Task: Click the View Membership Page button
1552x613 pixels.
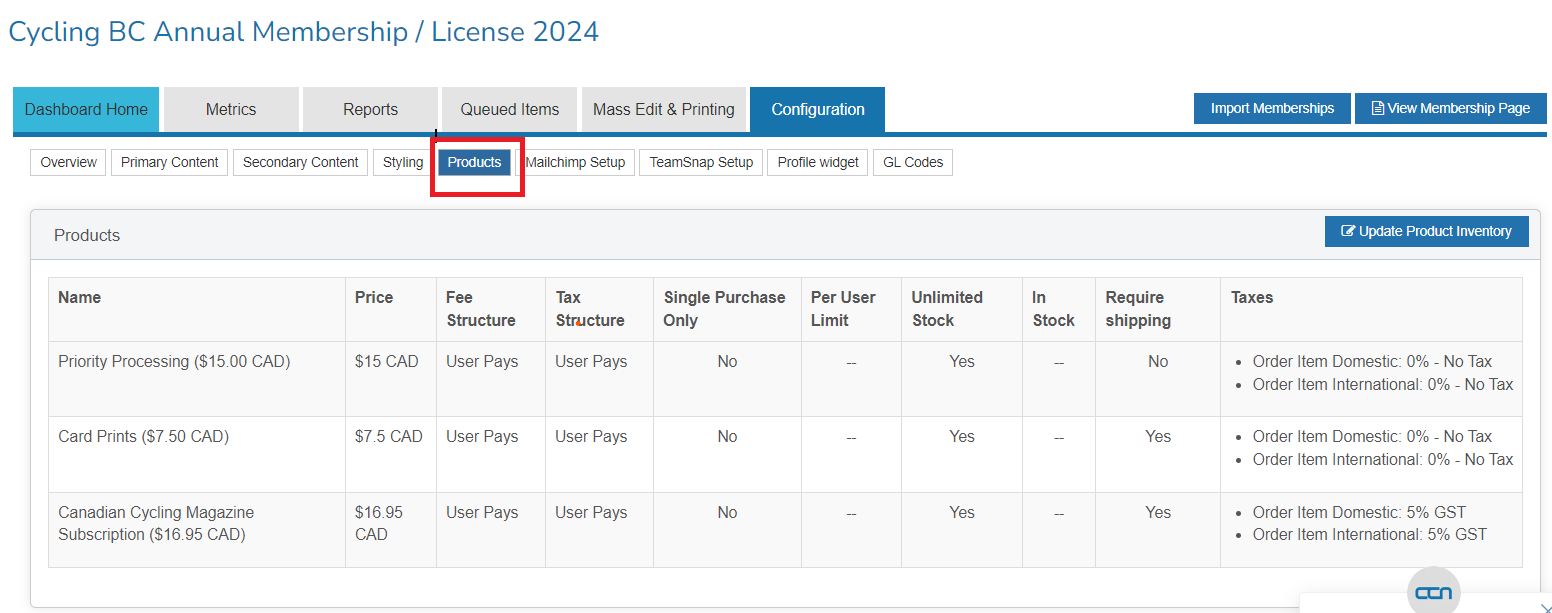Action: coord(1450,109)
